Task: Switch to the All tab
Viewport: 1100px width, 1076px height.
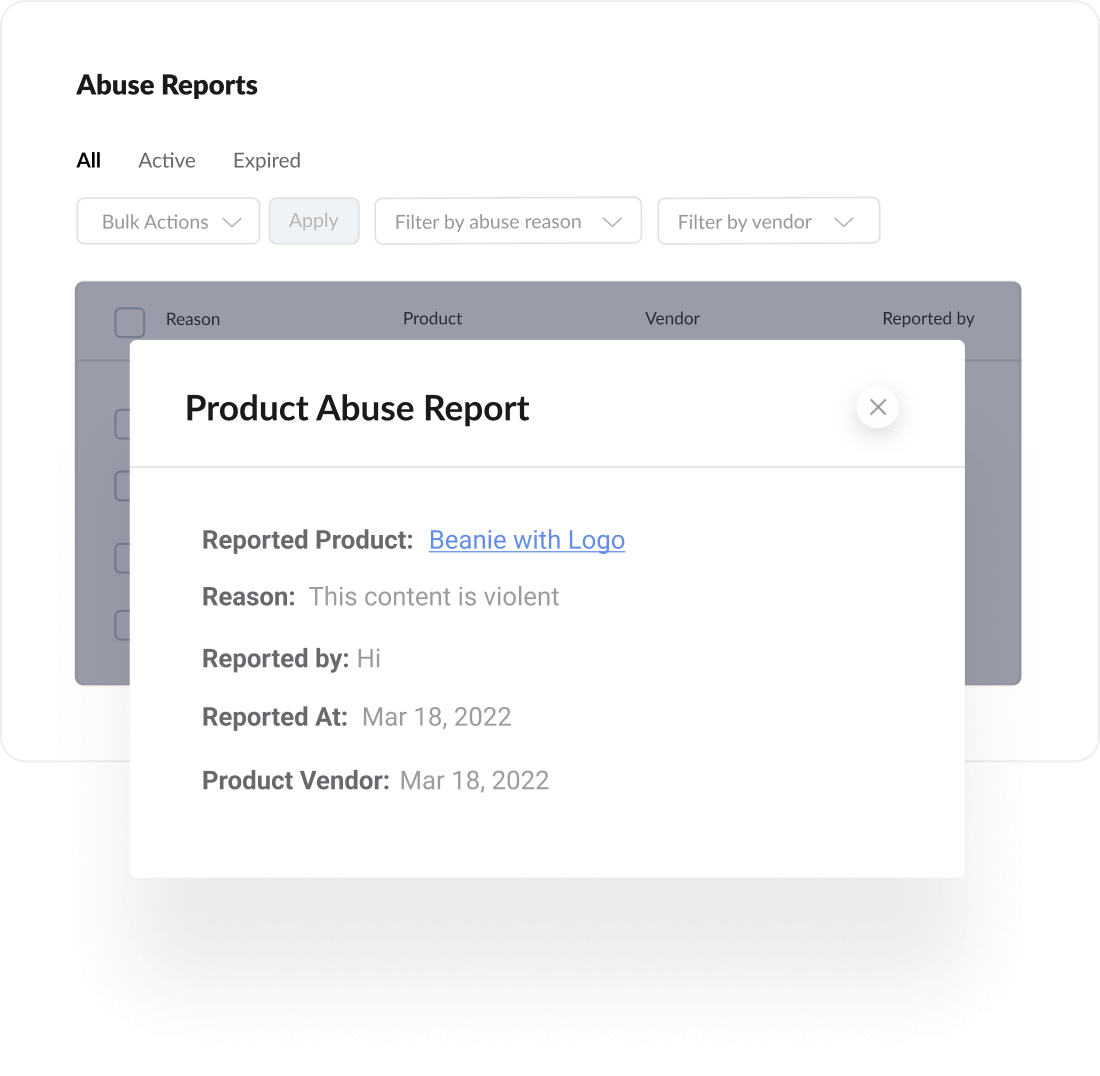Action: (x=88, y=161)
